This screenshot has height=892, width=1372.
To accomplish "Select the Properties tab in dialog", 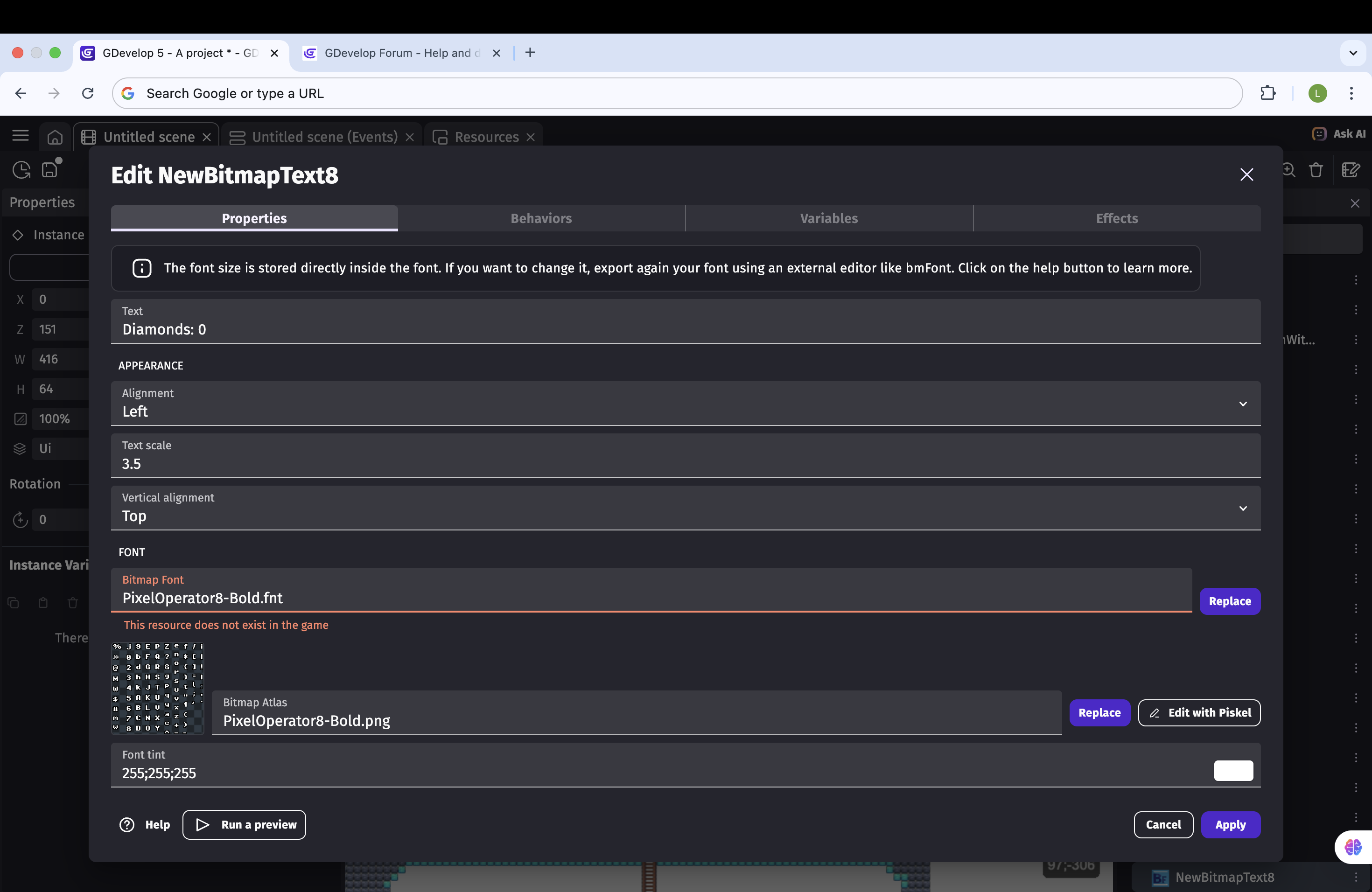I will click(254, 218).
